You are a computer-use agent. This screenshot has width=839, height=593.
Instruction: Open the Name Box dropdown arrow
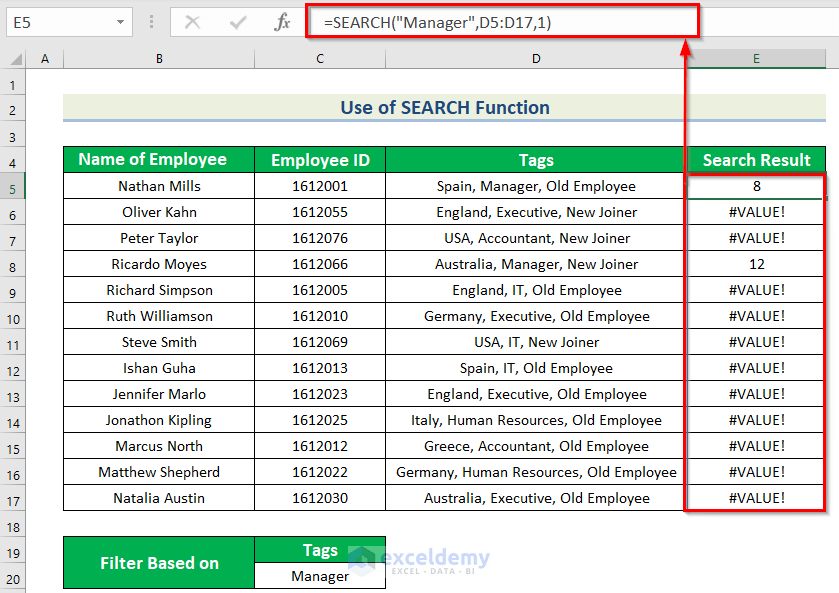[122, 22]
